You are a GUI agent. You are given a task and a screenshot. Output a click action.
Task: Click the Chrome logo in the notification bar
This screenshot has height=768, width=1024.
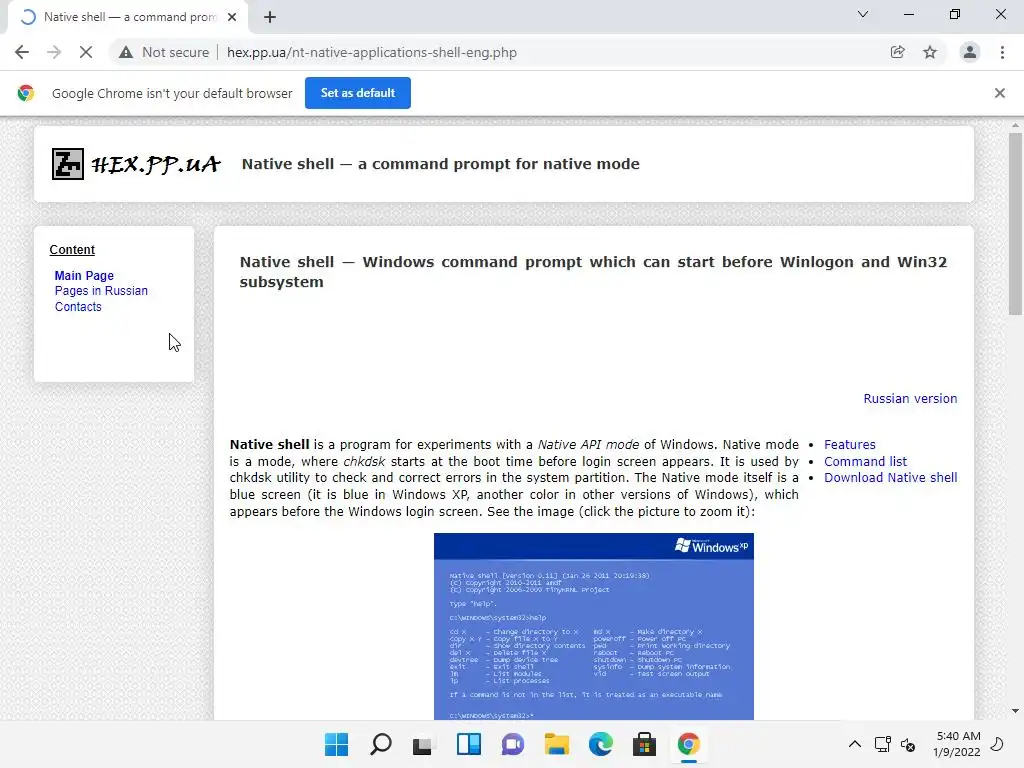26,93
